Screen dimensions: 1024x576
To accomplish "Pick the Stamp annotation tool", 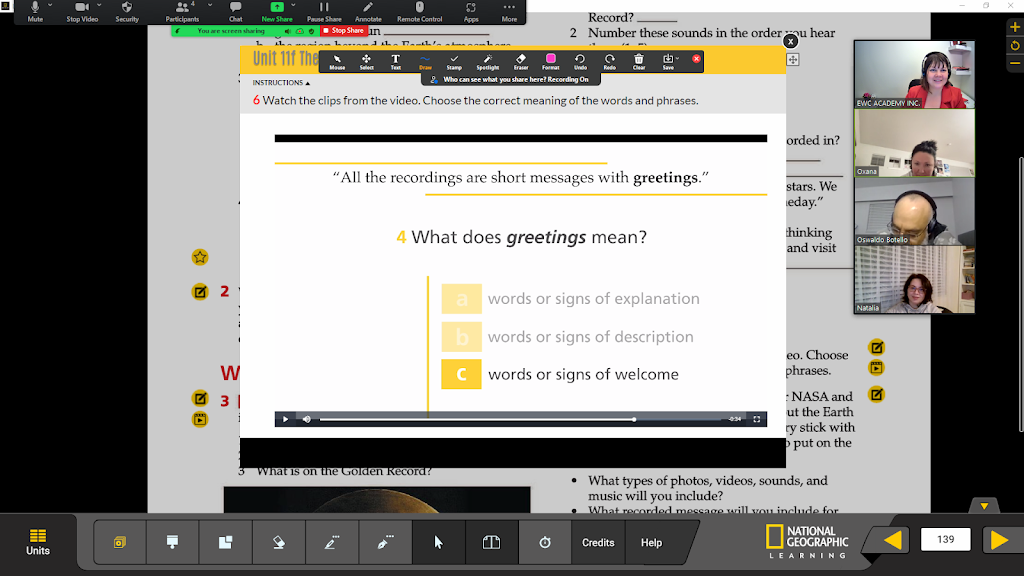I will (454, 61).
